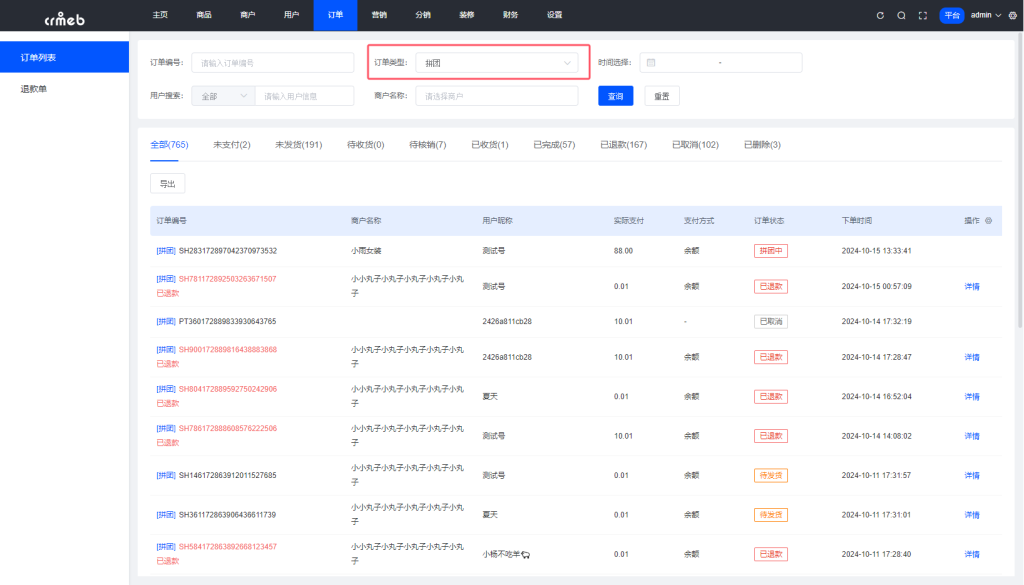Screen dimensions: 1024x585
Task: Open the 商户 top menu
Action: [248, 15]
